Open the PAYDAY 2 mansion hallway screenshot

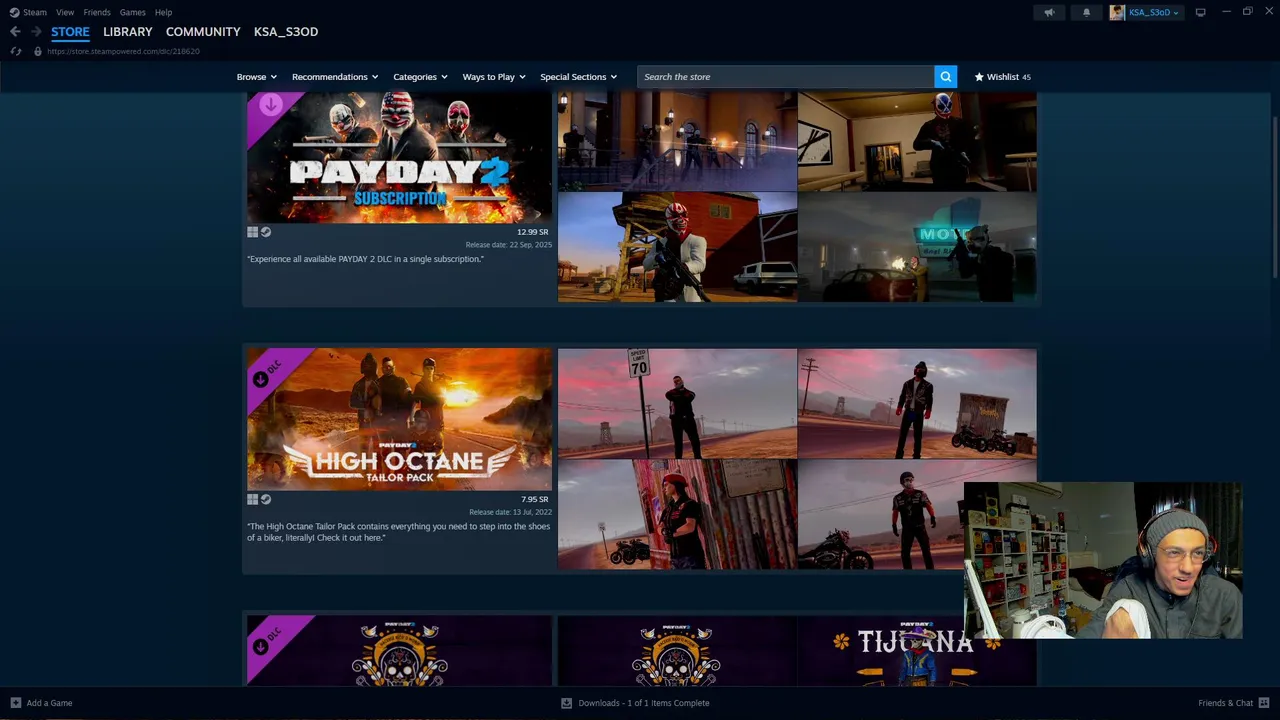tap(677, 141)
